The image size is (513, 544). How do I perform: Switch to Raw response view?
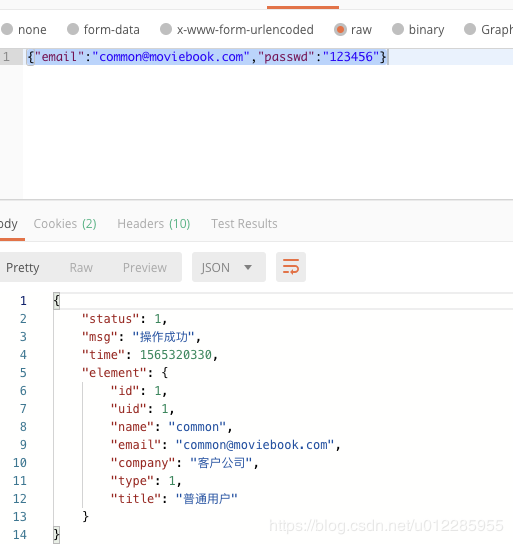coord(81,267)
